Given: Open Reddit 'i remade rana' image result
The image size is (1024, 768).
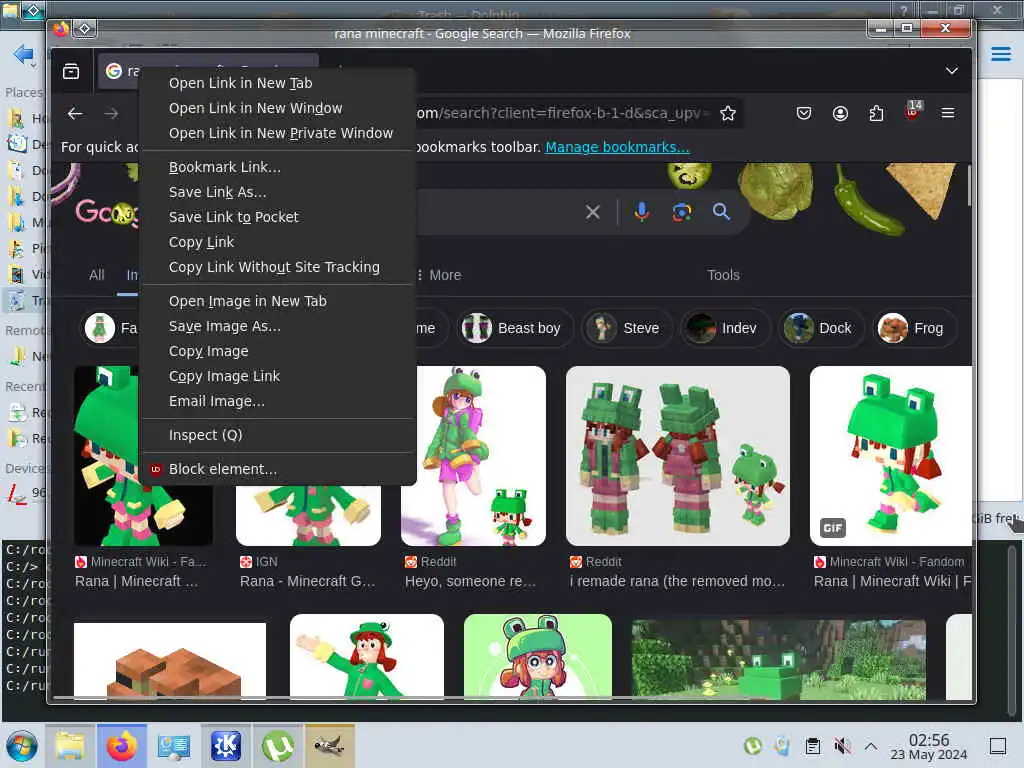Looking at the screenshot, I should (x=677, y=456).
